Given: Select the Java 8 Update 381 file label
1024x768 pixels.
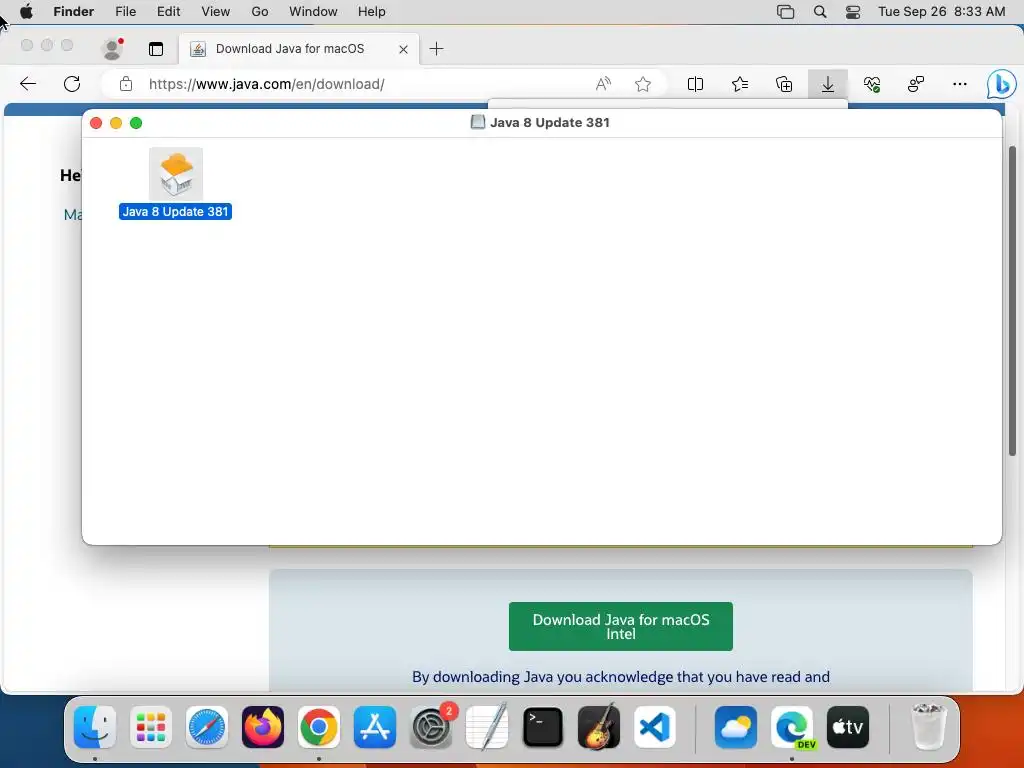Looking at the screenshot, I should coord(175,212).
